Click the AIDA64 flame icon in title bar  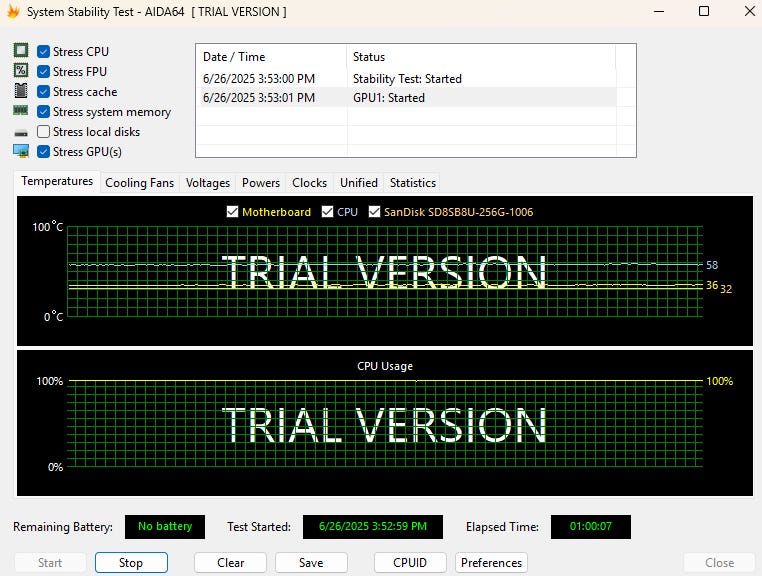(x=13, y=12)
